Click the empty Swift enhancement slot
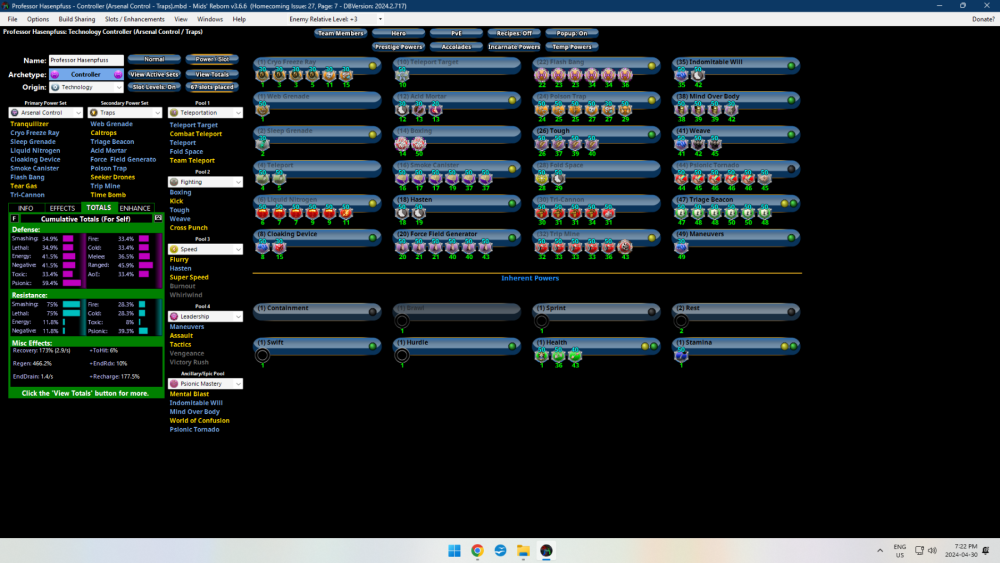Image resolution: width=1000 pixels, height=563 pixels. coord(262,356)
